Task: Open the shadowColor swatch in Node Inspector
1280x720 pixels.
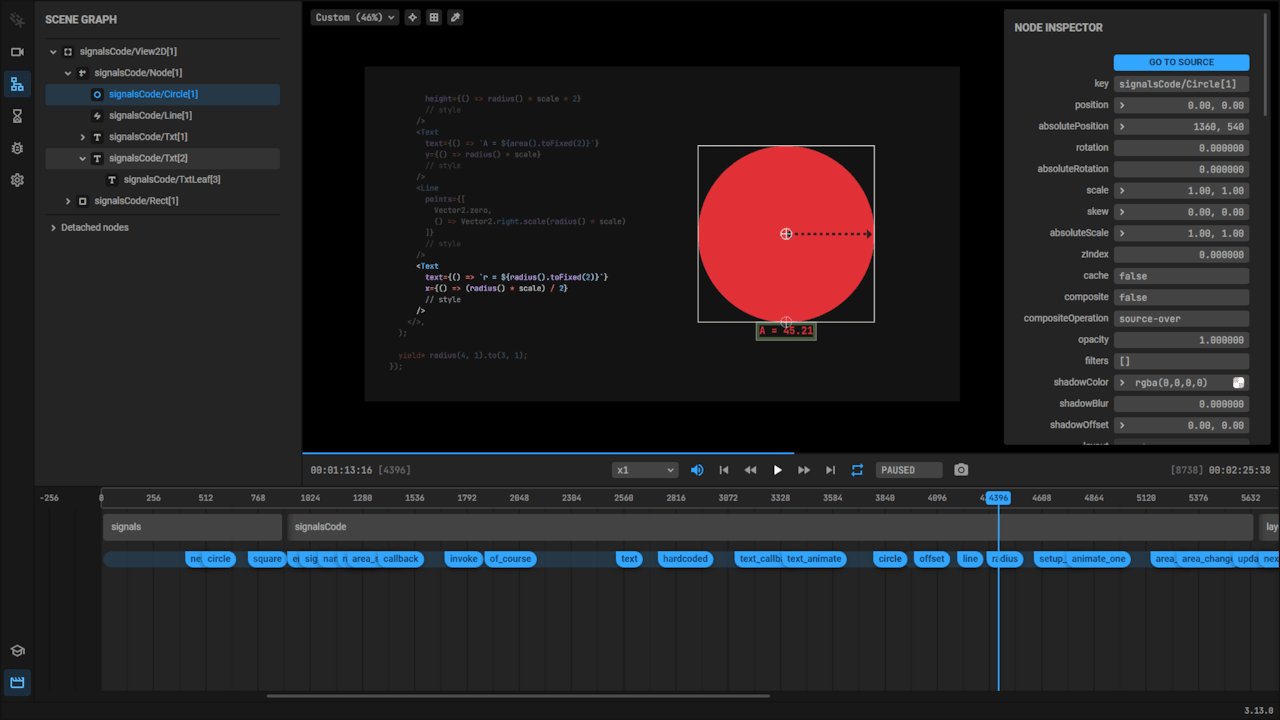Action: [x=1237, y=382]
